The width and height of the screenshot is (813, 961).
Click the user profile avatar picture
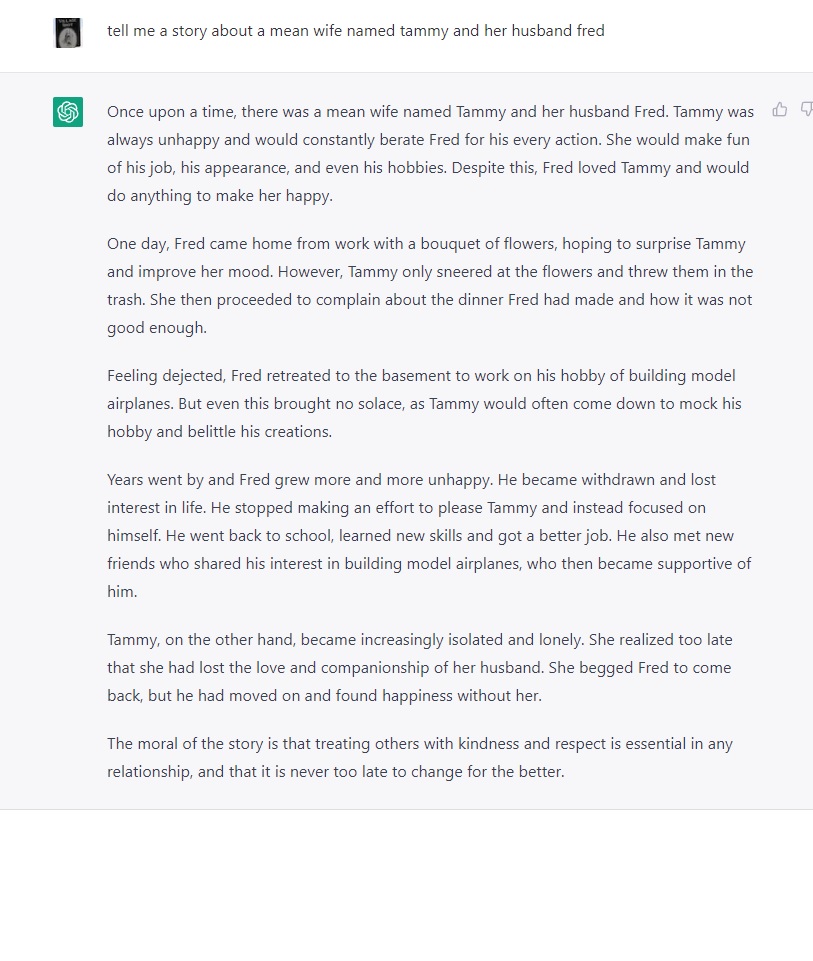point(68,33)
